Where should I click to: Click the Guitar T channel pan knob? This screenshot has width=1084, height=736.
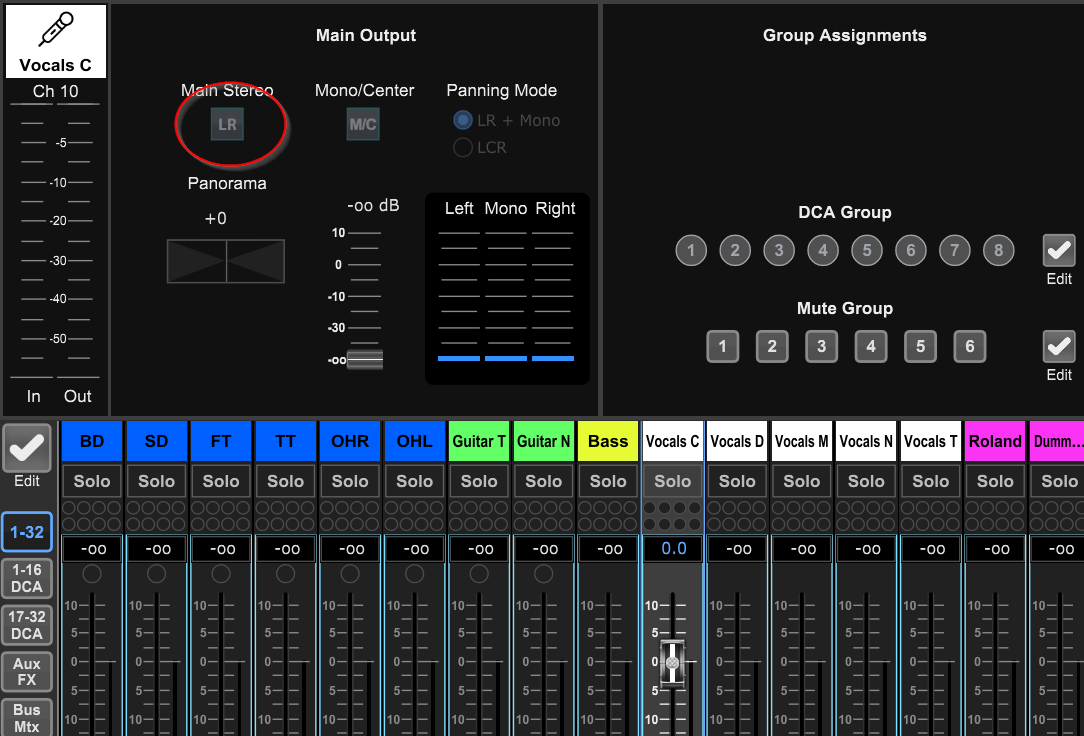click(x=479, y=574)
